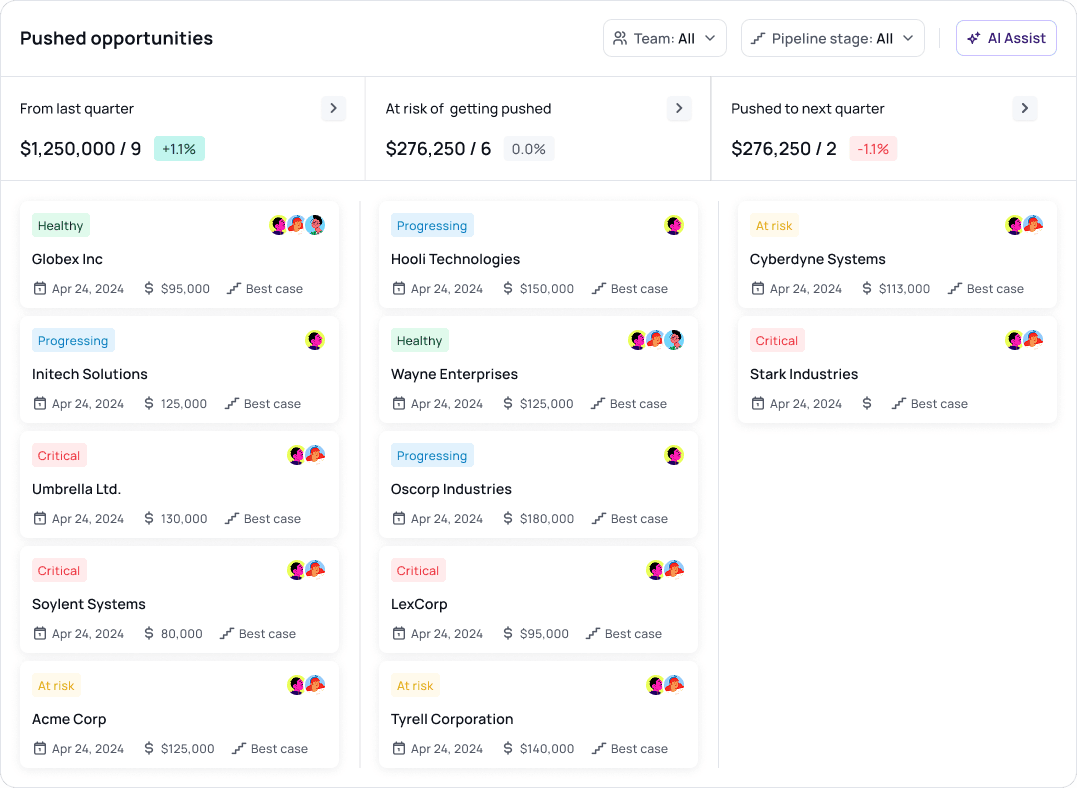Click the calendar icon on LexCorp card
Screen dimensions: 1077x788
click(399, 634)
